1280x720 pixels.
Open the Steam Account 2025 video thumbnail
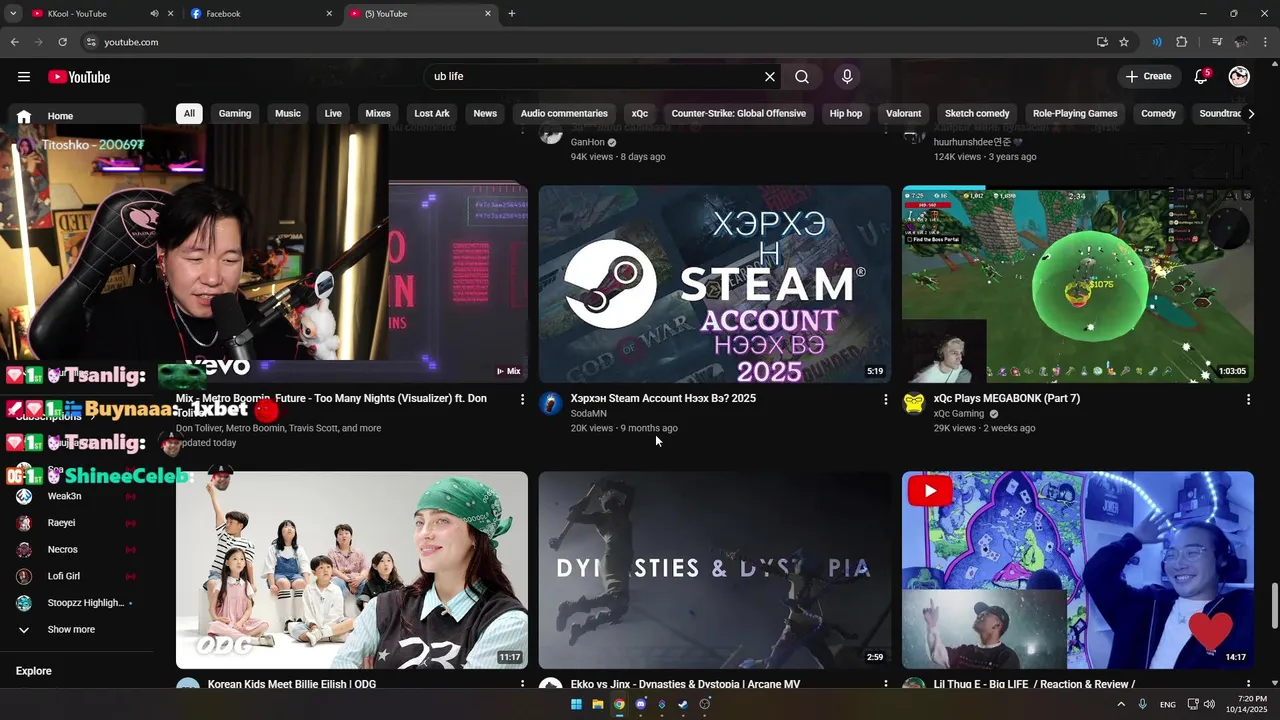pos(714,283)
